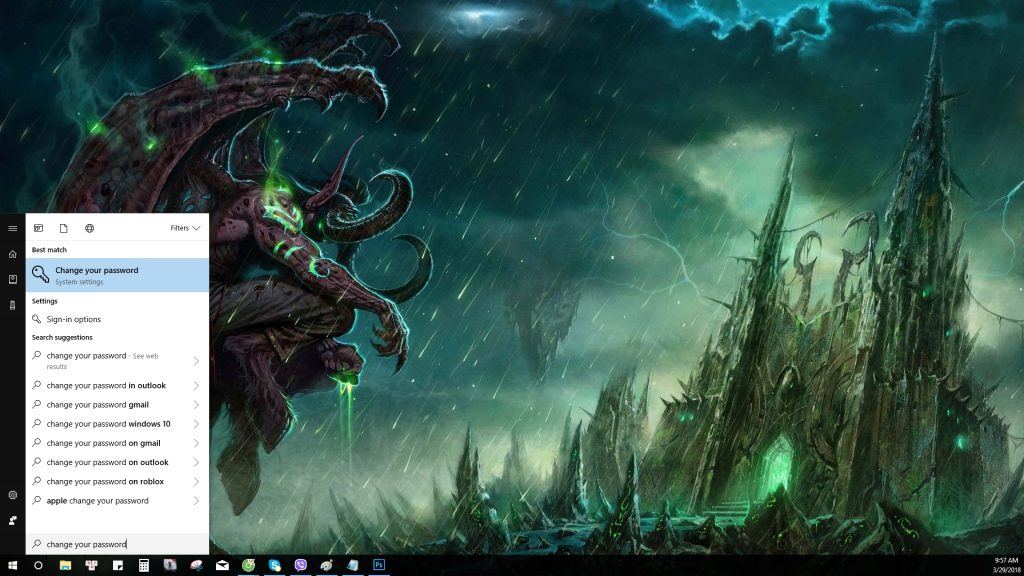This screenshot has width=1024, height=576.
Task: Expand arrow for 'change your password in outlook'
Action: 196,386
